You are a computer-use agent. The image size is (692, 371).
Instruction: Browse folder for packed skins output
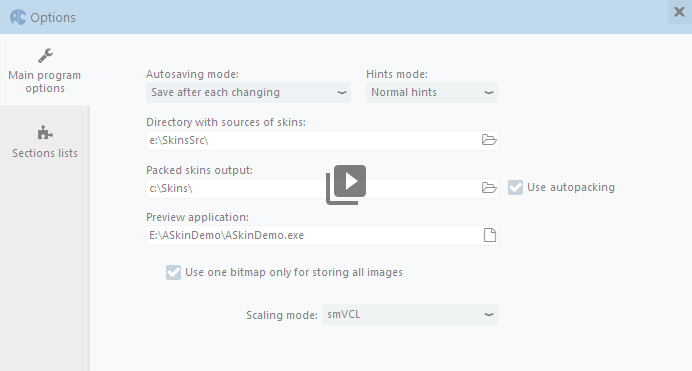click(x=489, y=188)
